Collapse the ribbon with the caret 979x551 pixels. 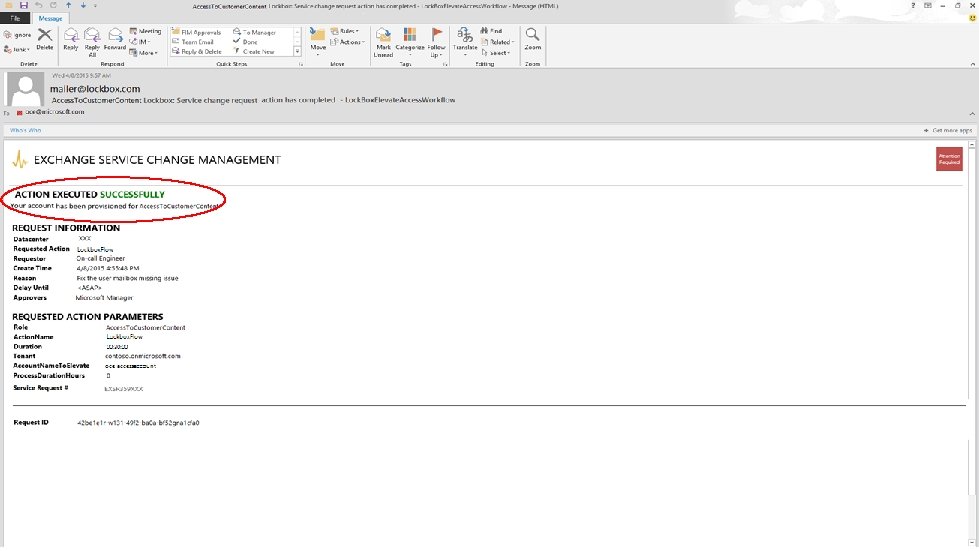click(972, 64)
